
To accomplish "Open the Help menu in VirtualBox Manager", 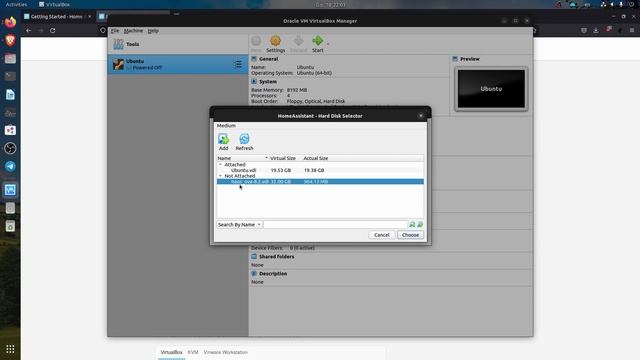I will click(153, 31).
